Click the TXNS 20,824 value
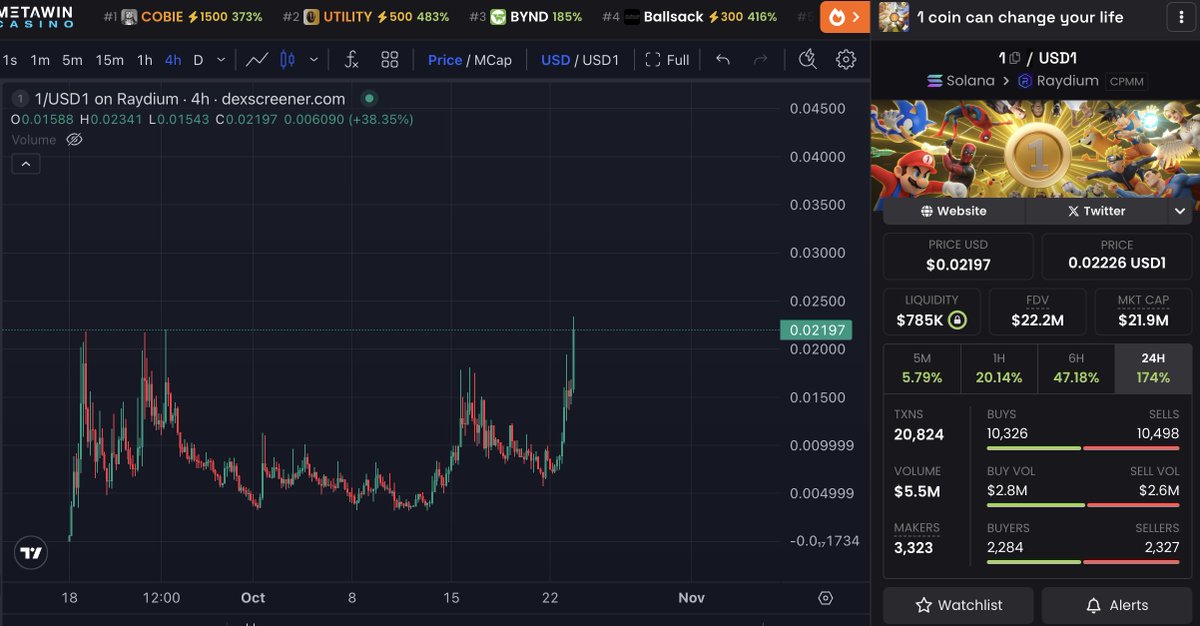Image resolution: width=1200 pixels, height=626 pixels. [x=919, y=434]
